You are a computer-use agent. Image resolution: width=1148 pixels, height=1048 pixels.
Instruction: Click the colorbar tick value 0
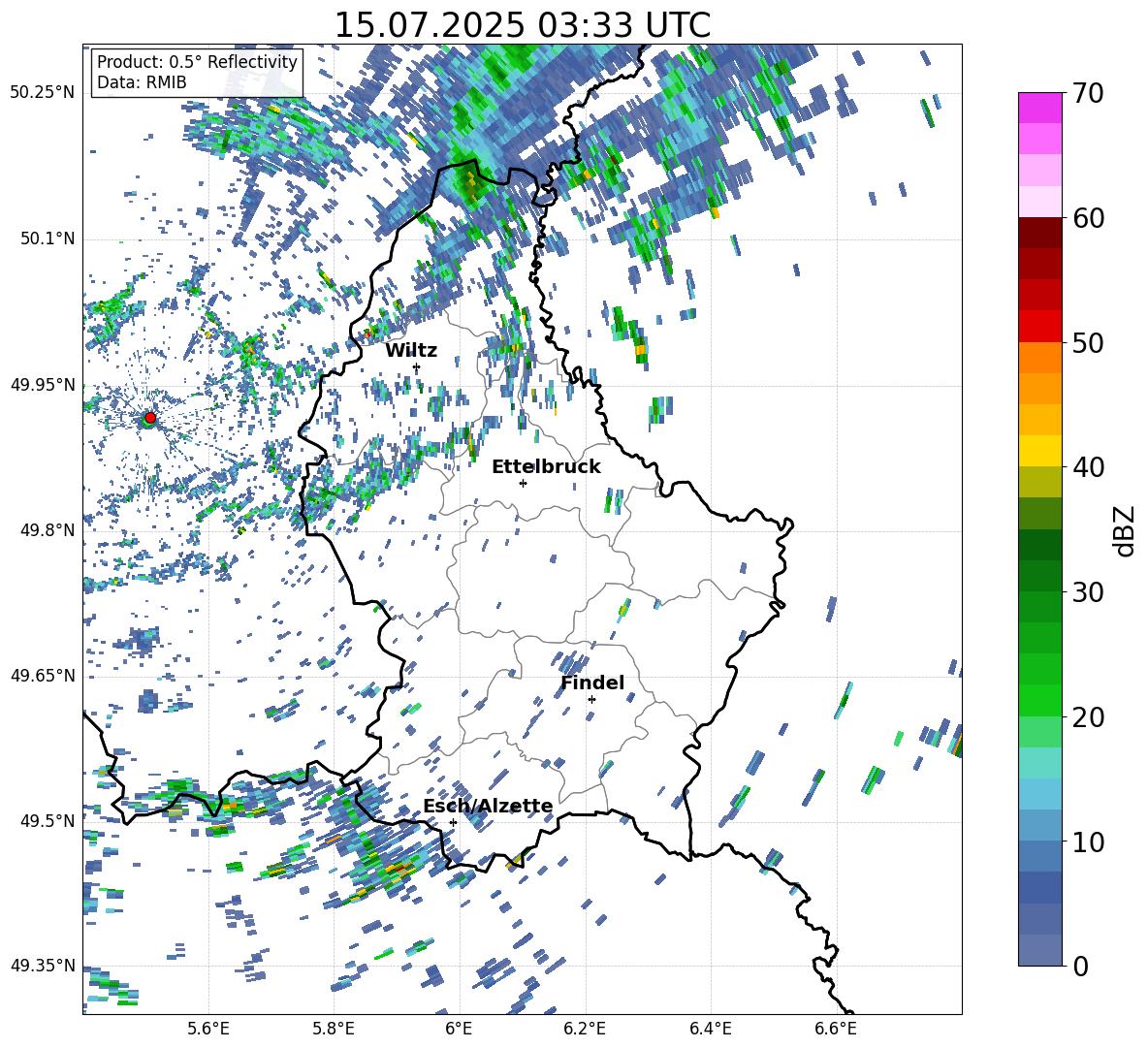pyautogui.click(x=1079, y=966)
